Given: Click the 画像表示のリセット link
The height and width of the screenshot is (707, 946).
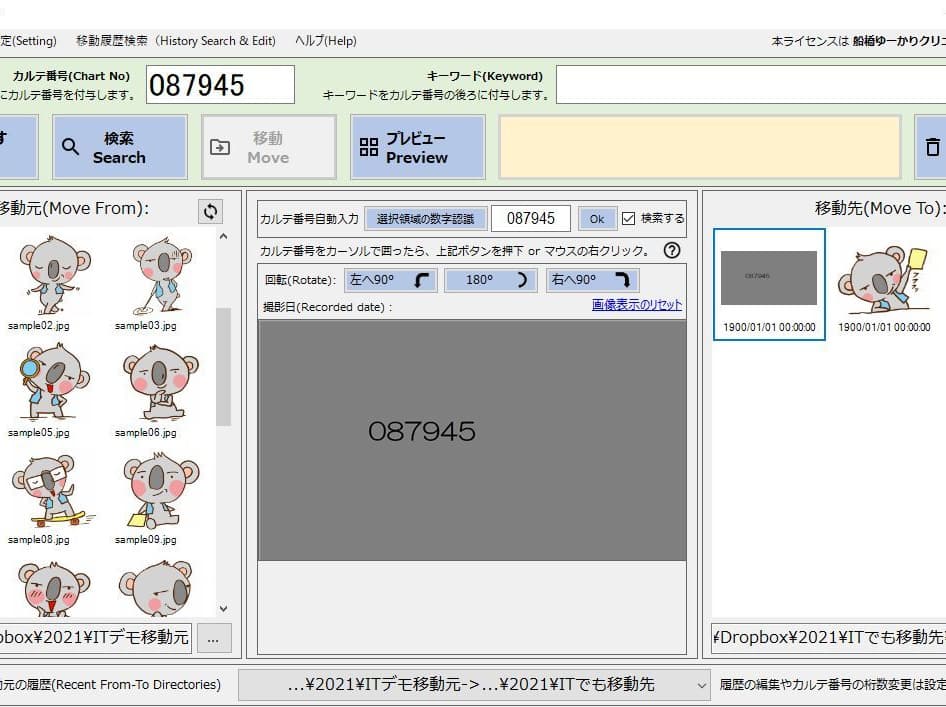Looking at the screenshot, I should [636, 305].
